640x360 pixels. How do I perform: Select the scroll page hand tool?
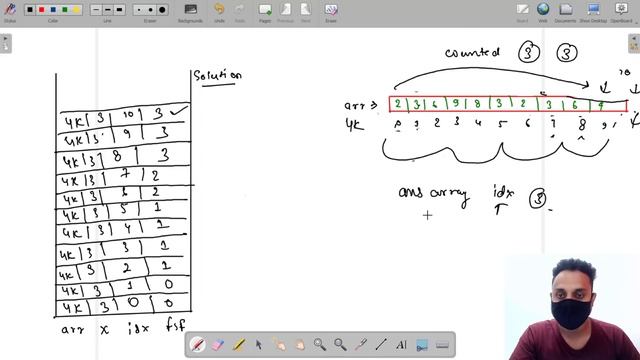point(300,345)
